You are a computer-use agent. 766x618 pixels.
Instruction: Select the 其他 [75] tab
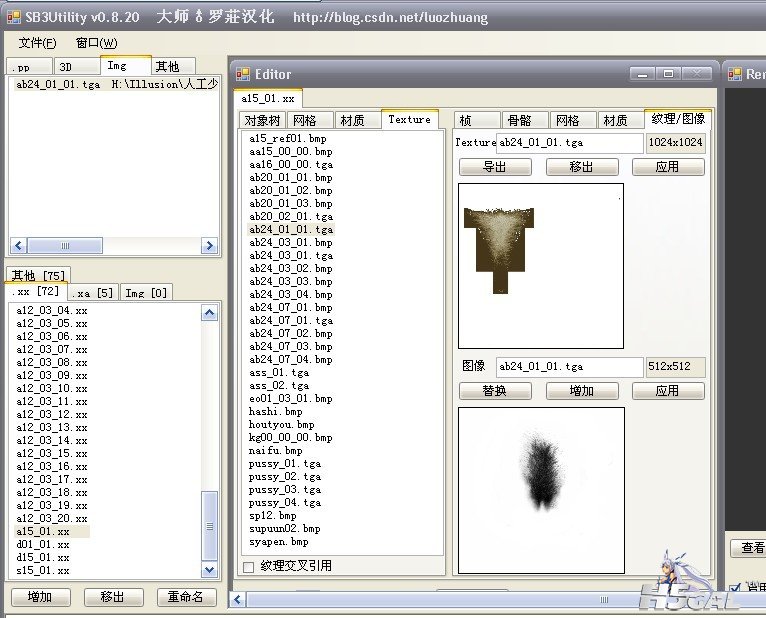pos(39,275)
